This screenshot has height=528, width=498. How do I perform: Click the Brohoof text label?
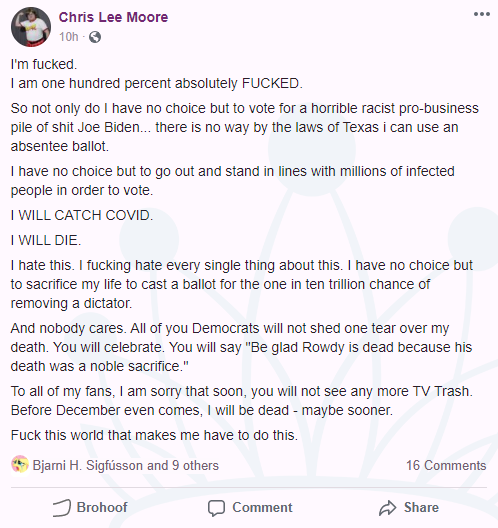pyautogui.click(x=102, y=507)
